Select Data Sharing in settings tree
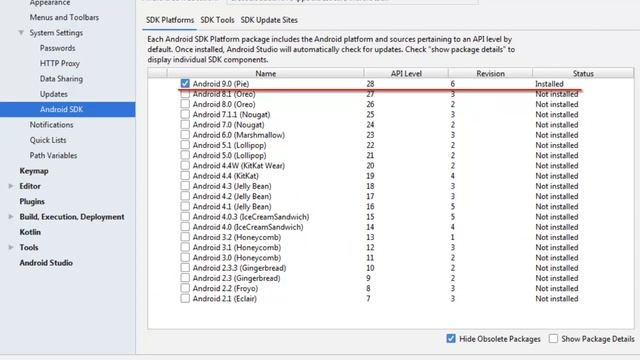Screen dimensions: 640x360 (61, 78)
